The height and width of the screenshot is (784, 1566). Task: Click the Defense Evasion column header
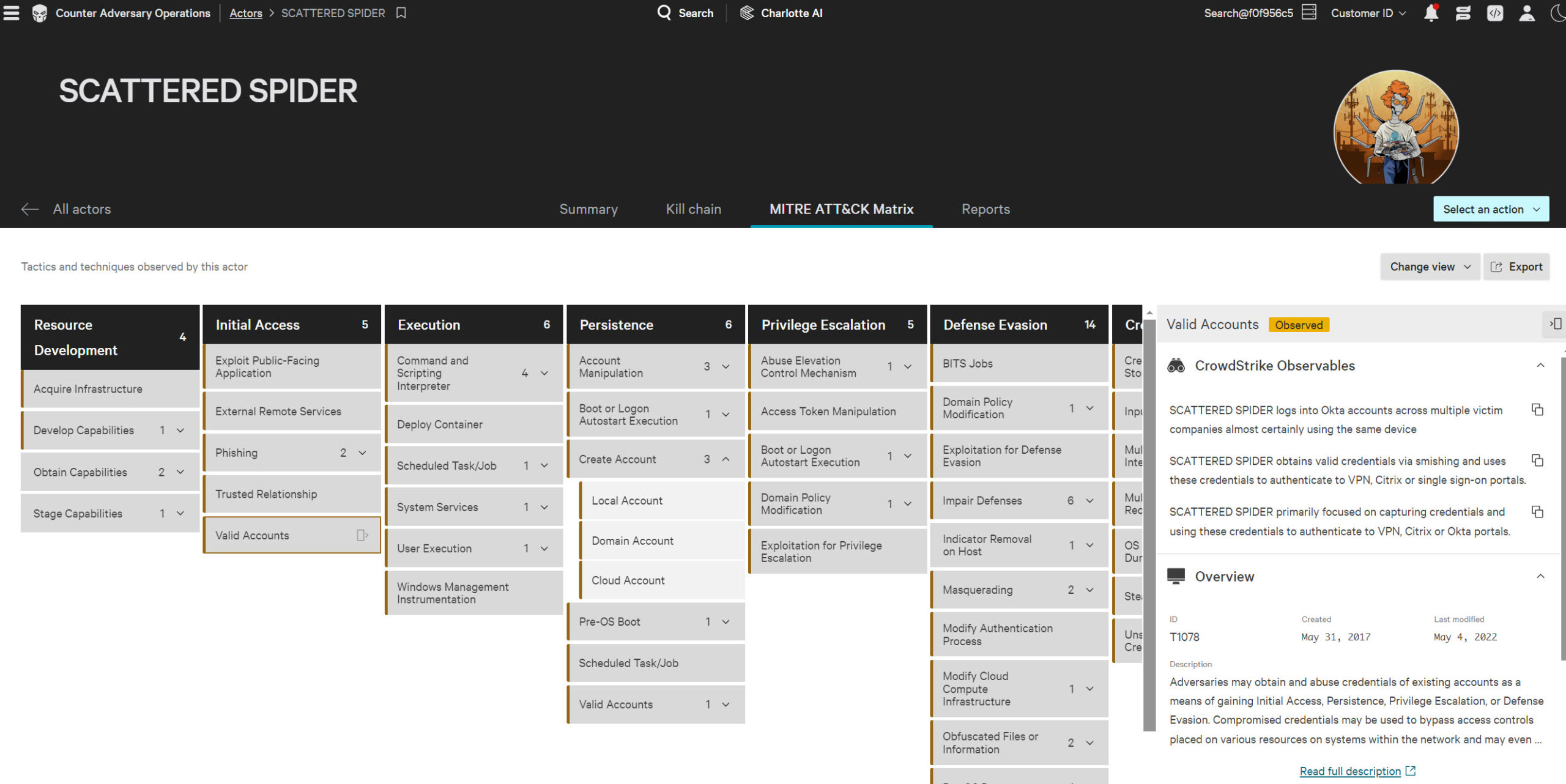[x=1019, y=325]
